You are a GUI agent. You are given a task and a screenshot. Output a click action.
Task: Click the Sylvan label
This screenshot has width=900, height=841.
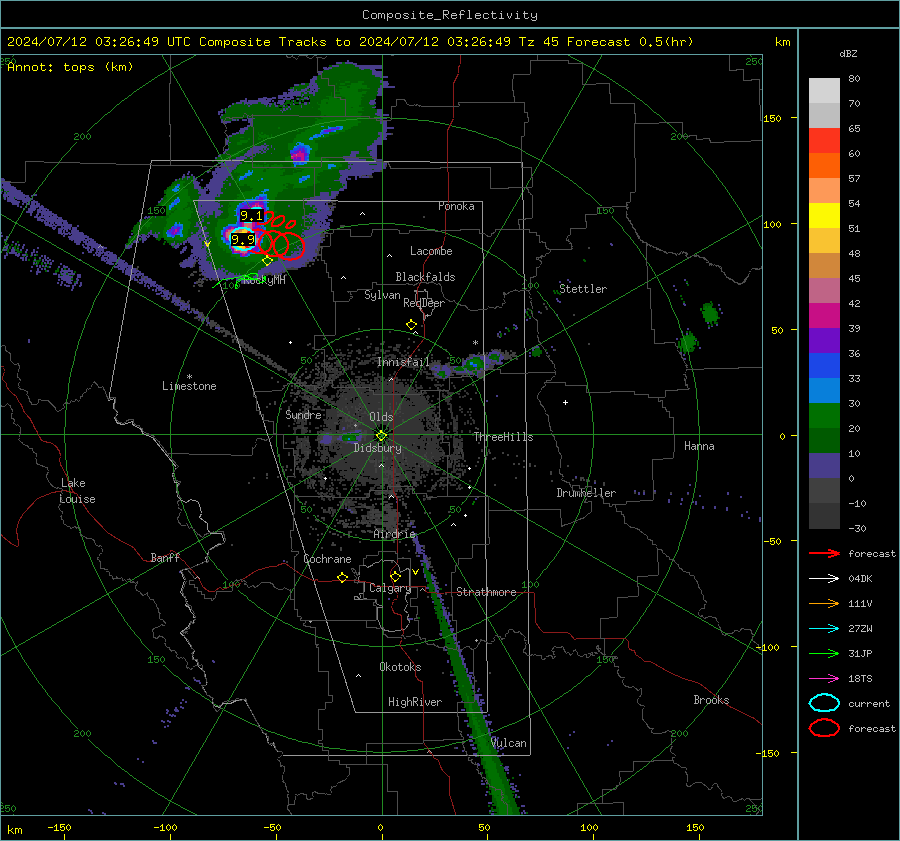point(382,295)
